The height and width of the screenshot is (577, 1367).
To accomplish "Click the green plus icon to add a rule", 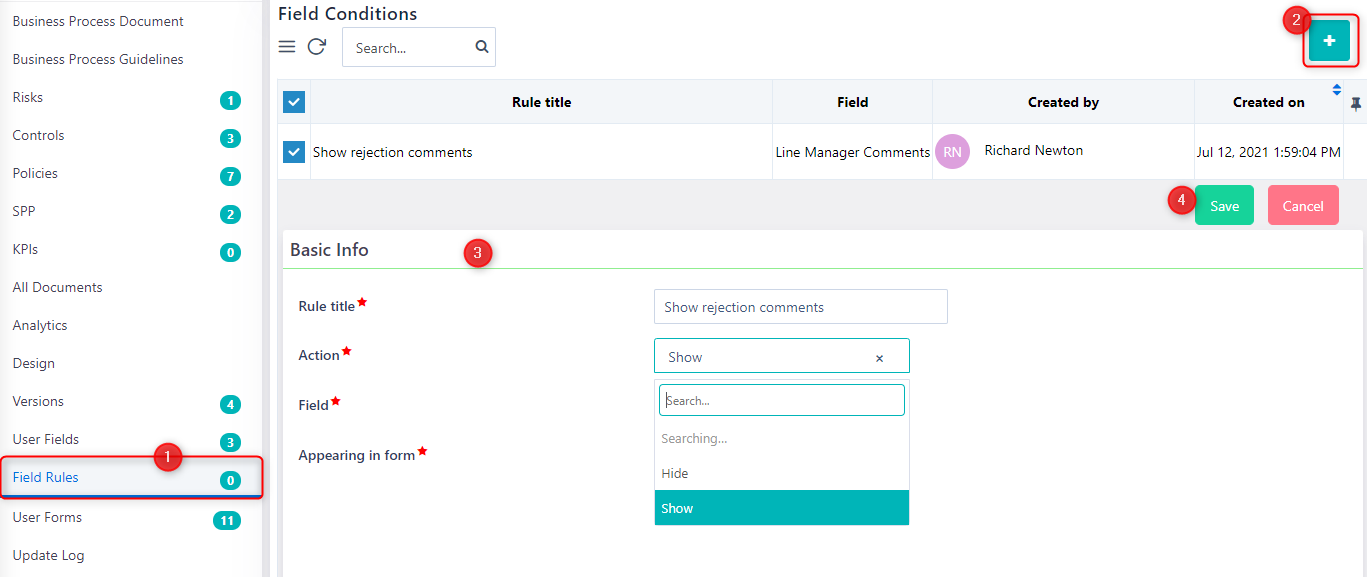I will (x=1329, y=41).
